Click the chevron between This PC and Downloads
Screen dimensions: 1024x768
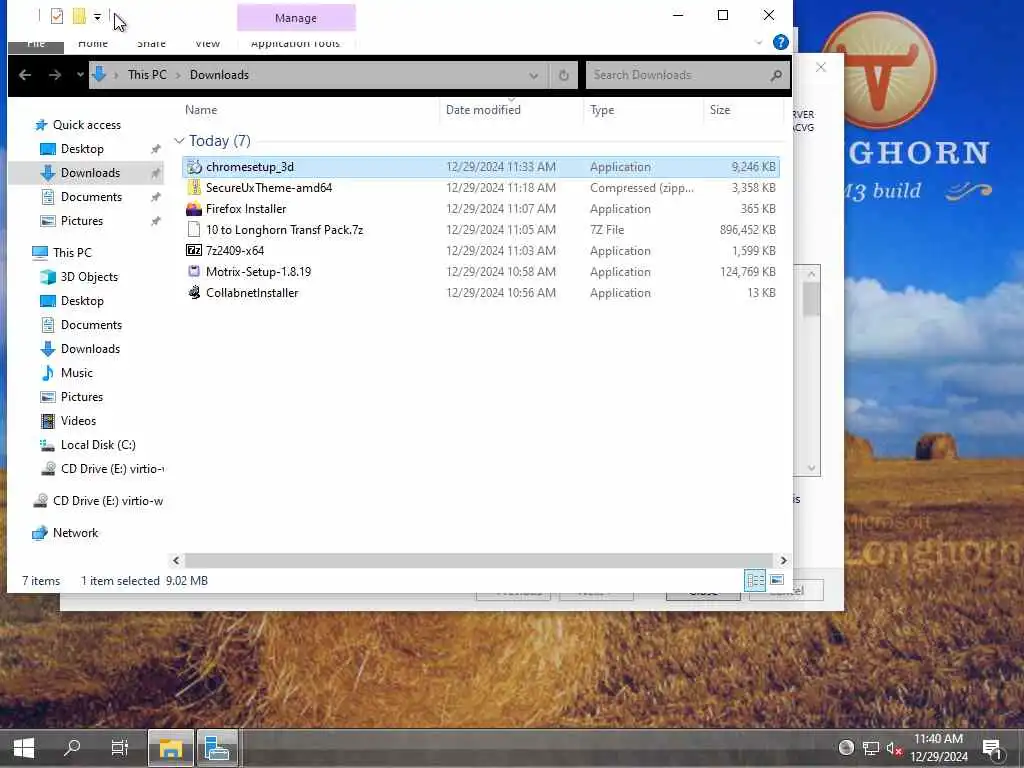pyautogui.click(x=178, y=75)
